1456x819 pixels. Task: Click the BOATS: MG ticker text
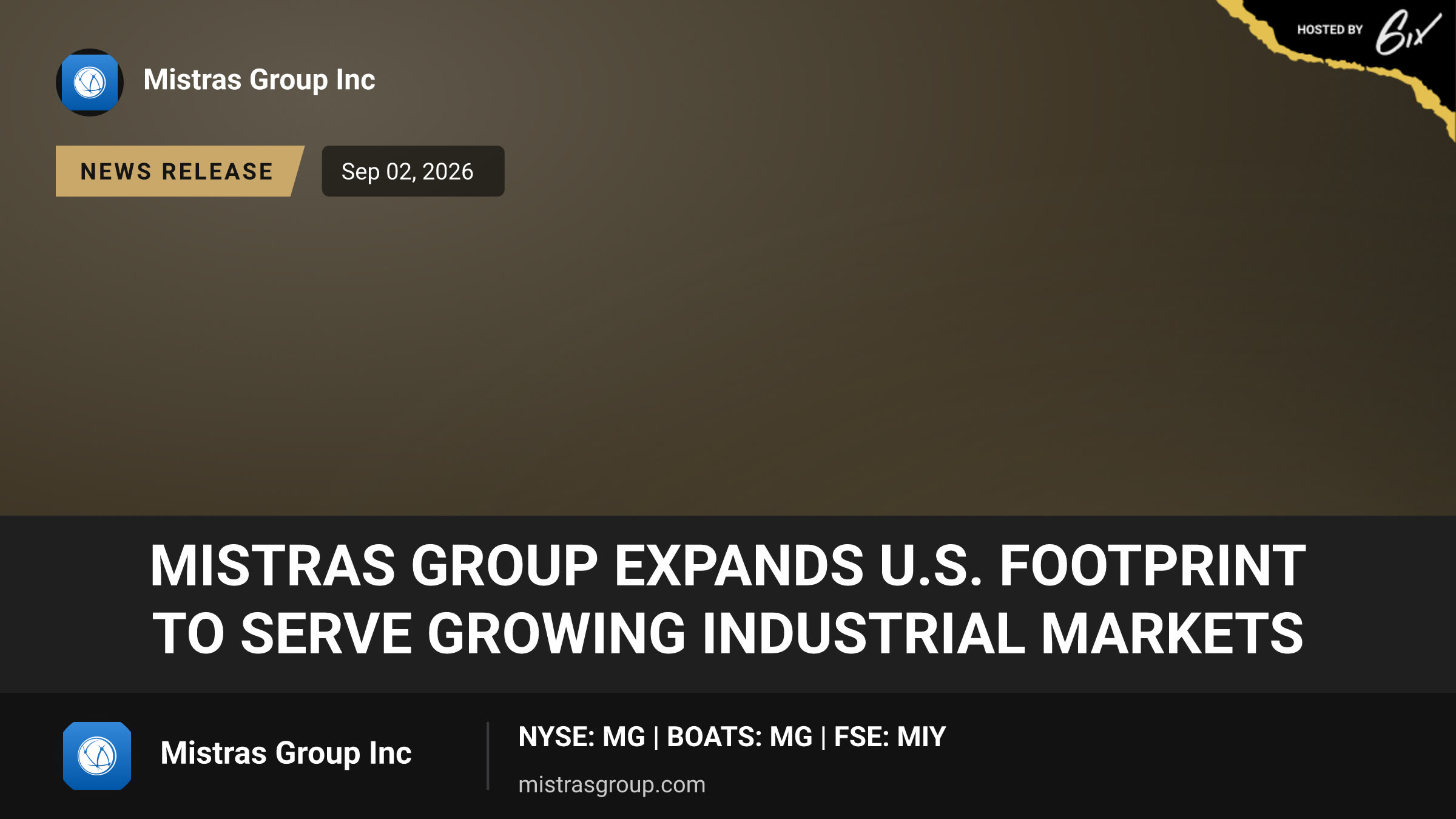point(740,737)
